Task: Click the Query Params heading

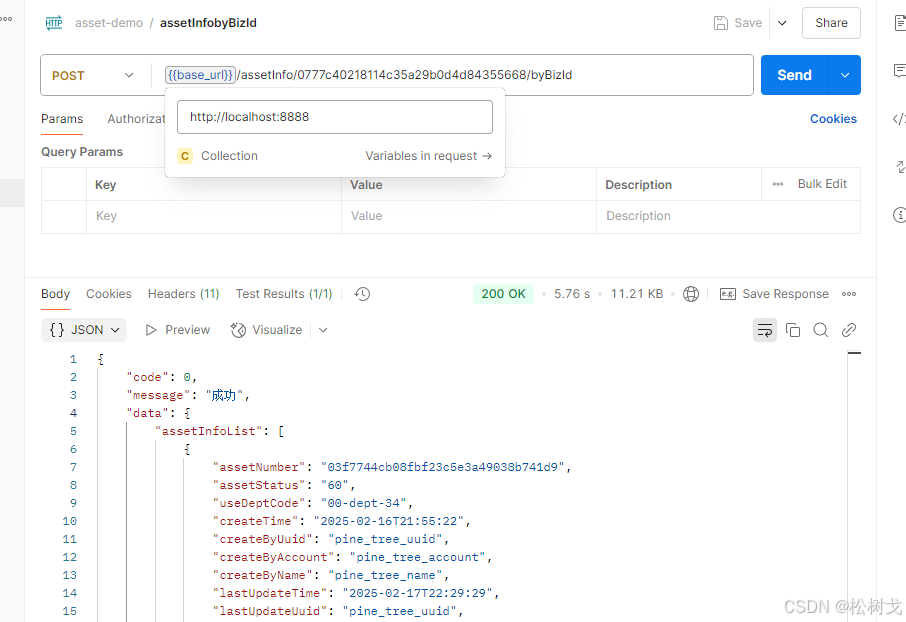Action: pyautogui.click(x=82, y=152)
